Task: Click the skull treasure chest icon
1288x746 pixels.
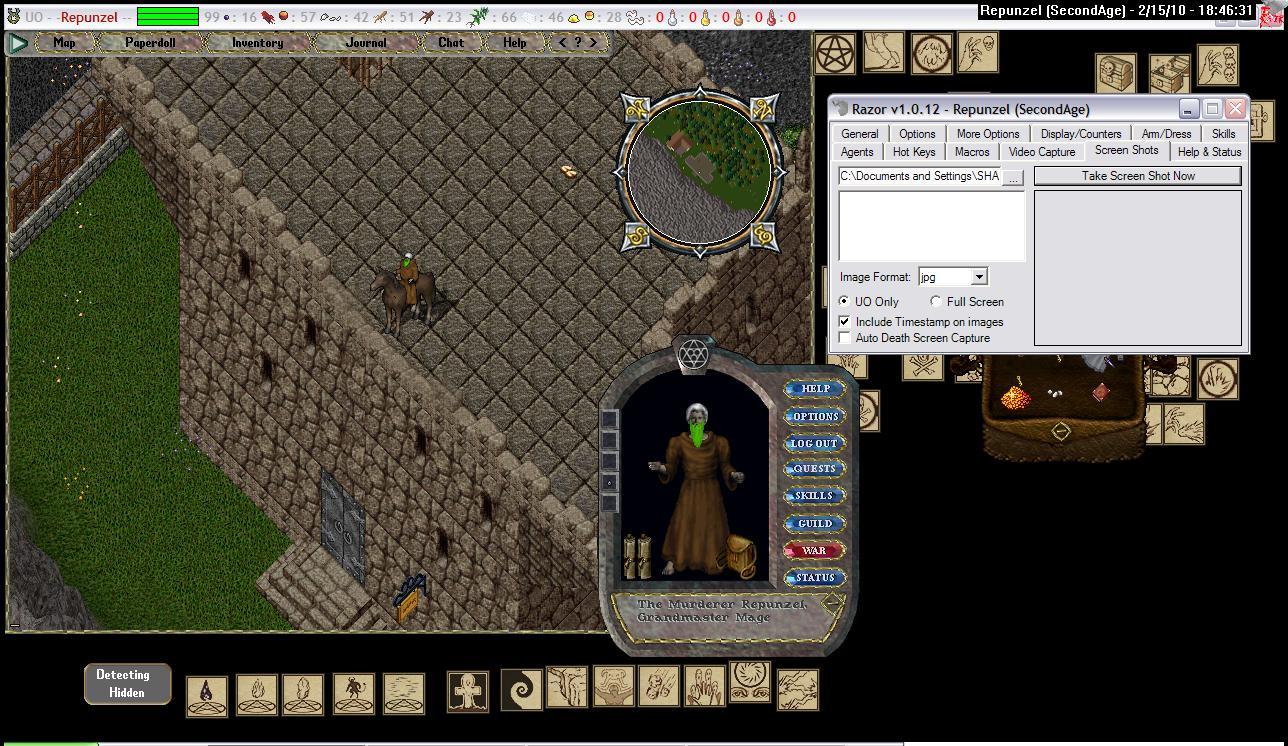Action: (x=1116, y=74)
